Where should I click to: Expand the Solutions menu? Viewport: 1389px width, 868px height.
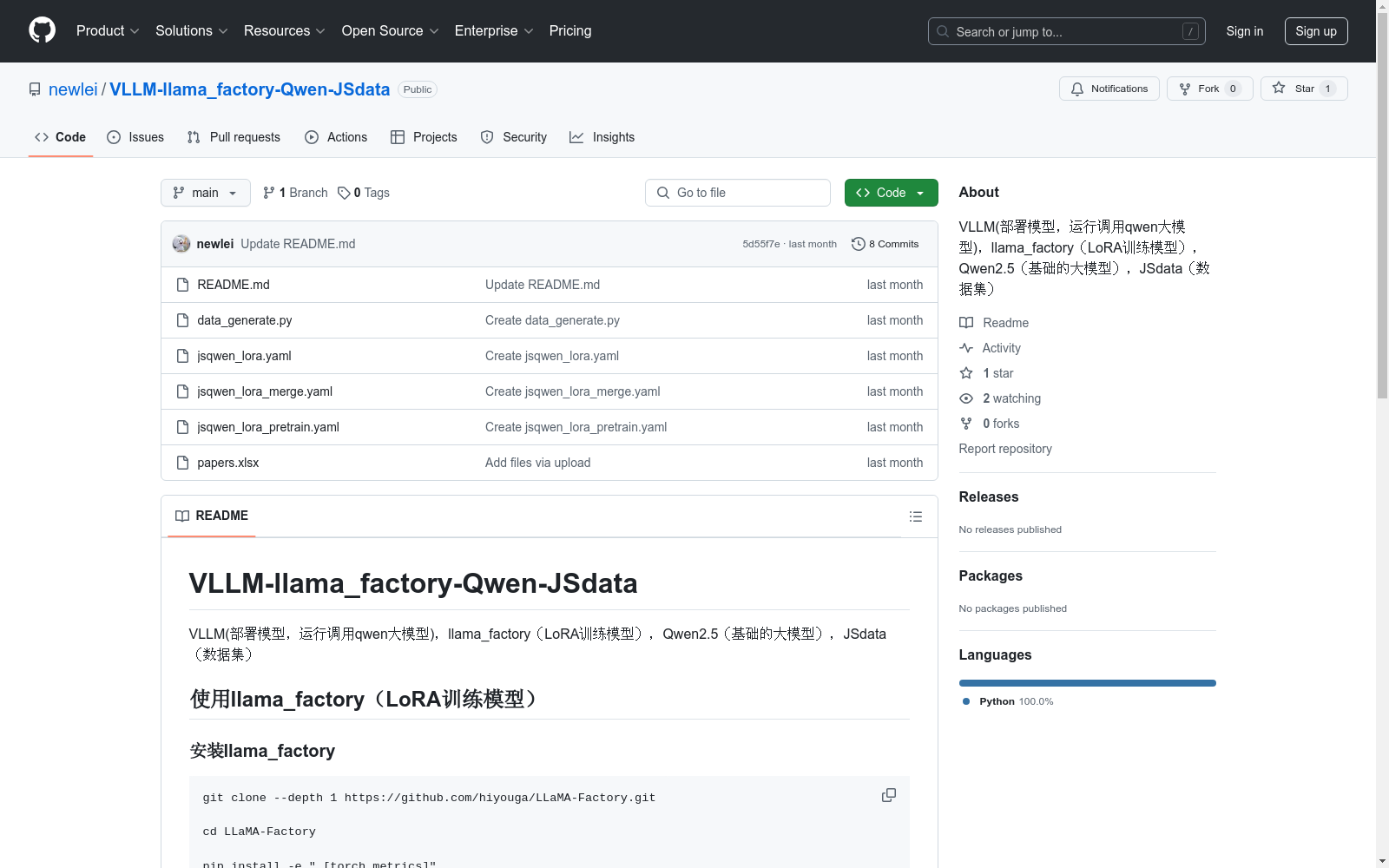pos(192,31)
